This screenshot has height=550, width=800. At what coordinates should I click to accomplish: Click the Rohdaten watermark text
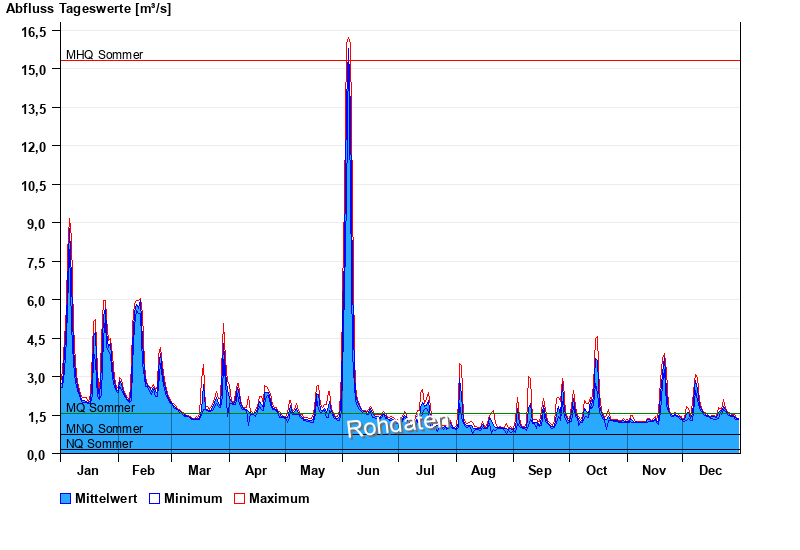click(x=393, y=424)
